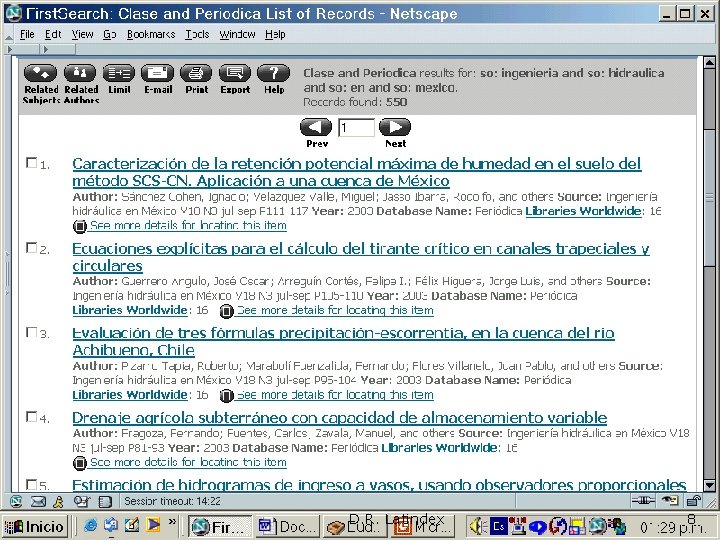Open FirstSearch Help icon
The width and height of the screenshot is (720, 540).
click(x=274, y=73)
